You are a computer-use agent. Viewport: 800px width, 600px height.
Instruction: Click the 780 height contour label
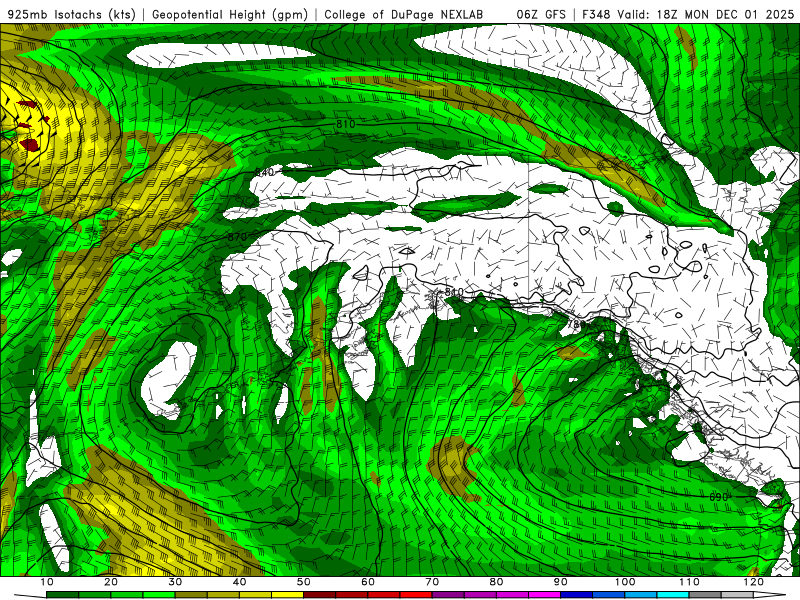click(578, 324)
